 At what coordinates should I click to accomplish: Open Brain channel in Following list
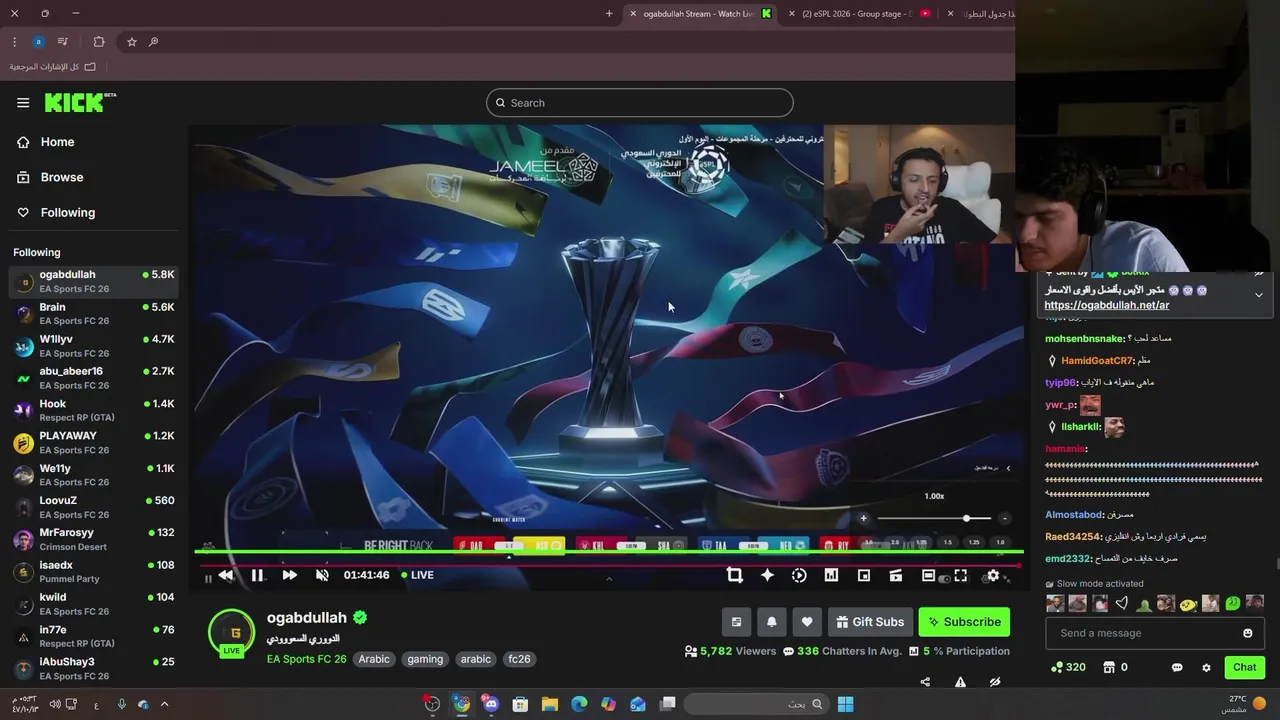click(94, 313)
